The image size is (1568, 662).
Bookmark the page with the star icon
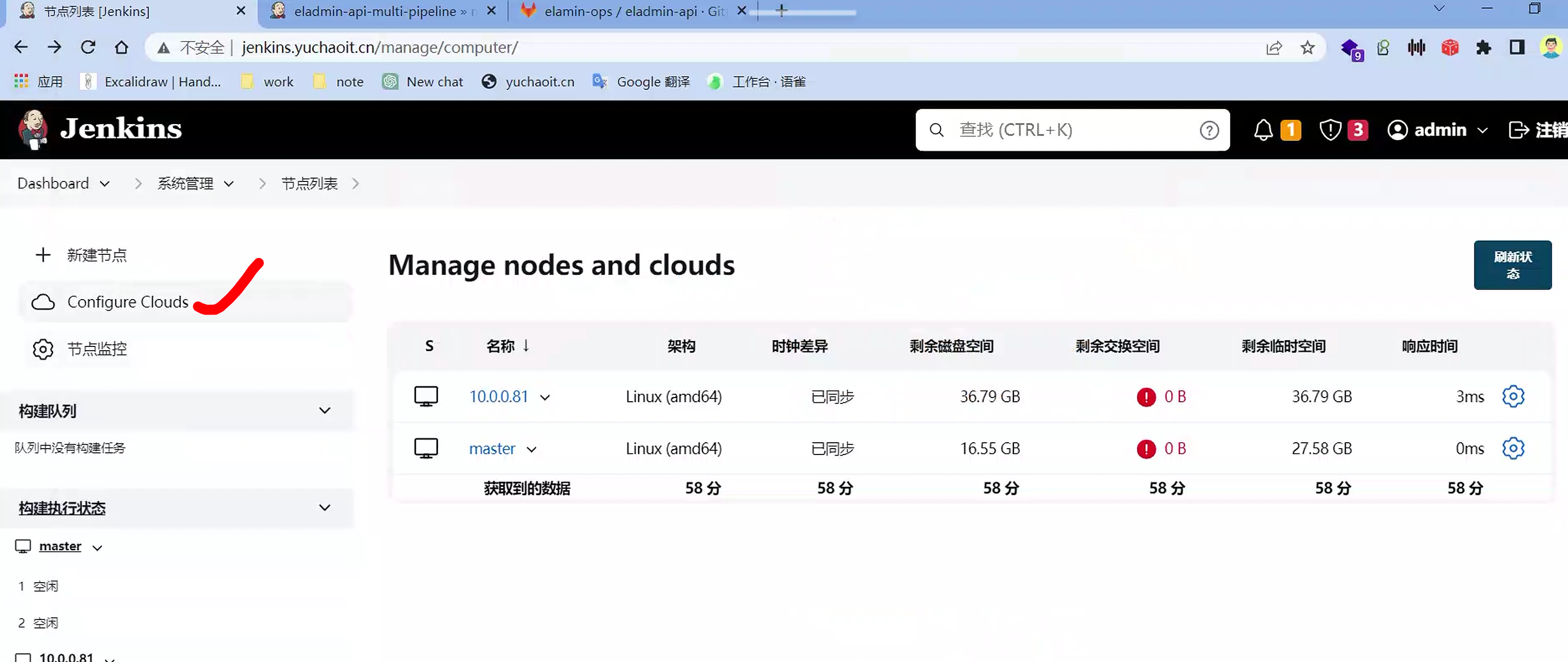(x=1308, y=47)
